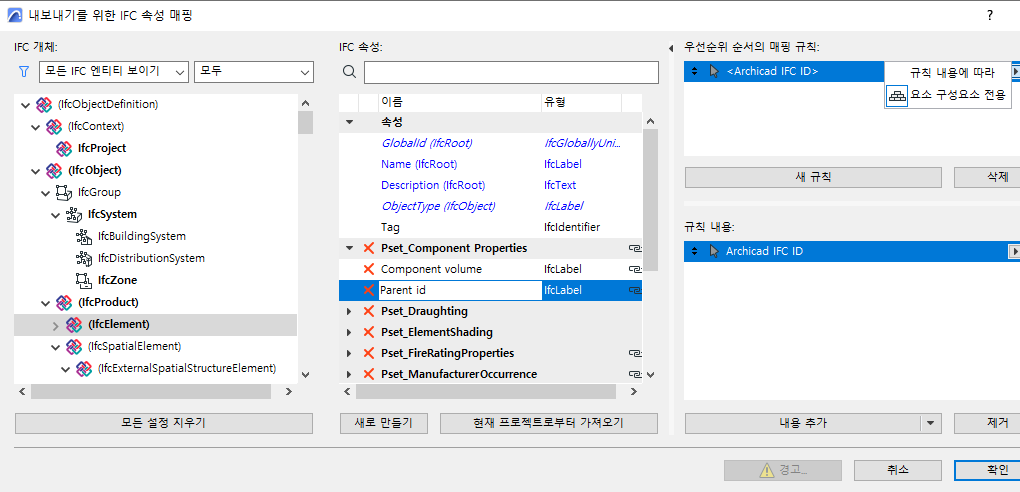Viewport: 1020px width, 492px height.
Task: Select (IfcExternalSpatialStructureElement) tree item
Action: (x=187, y=368)
